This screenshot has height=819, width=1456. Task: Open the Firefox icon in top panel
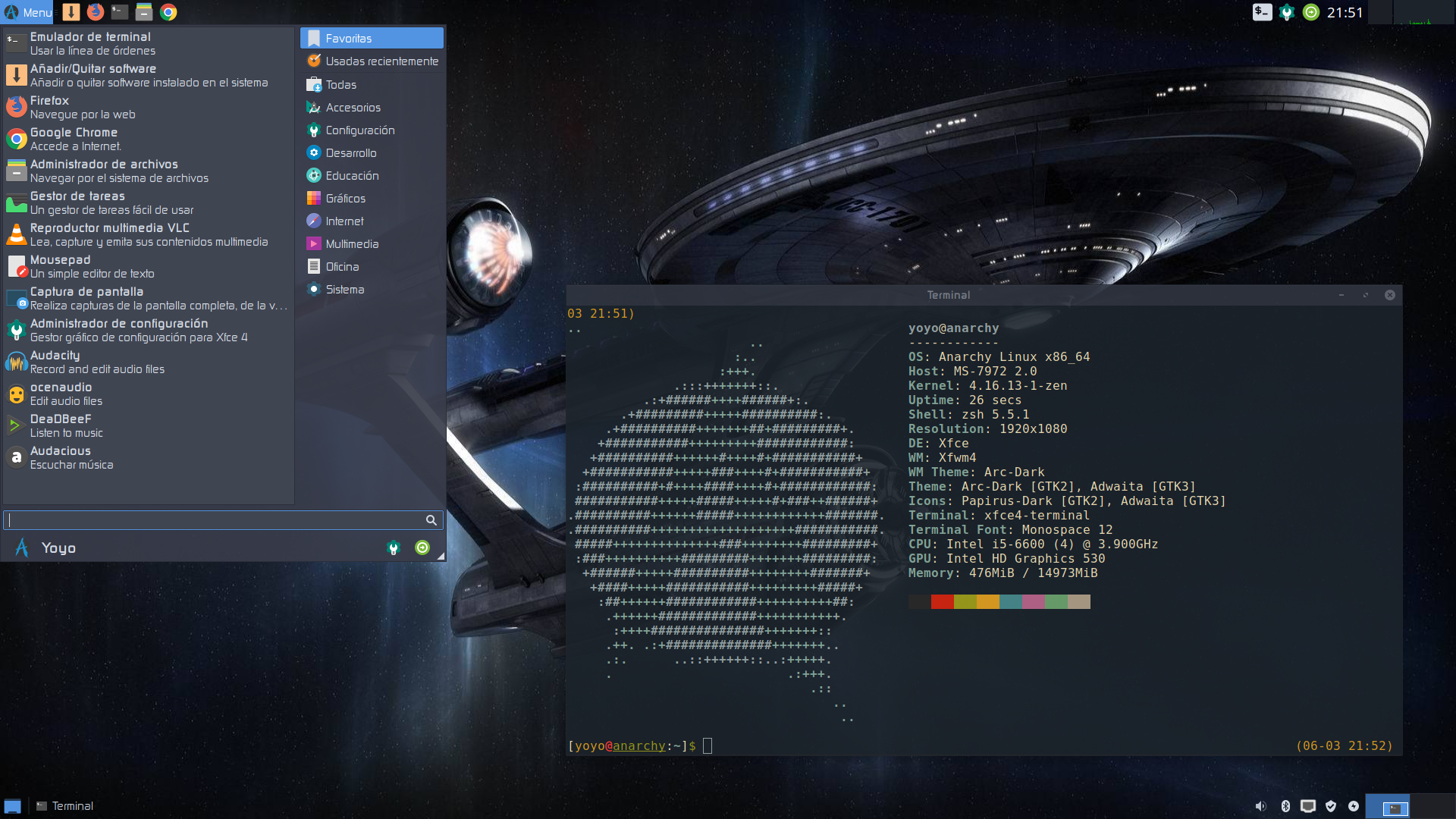[x=96, y=12]
